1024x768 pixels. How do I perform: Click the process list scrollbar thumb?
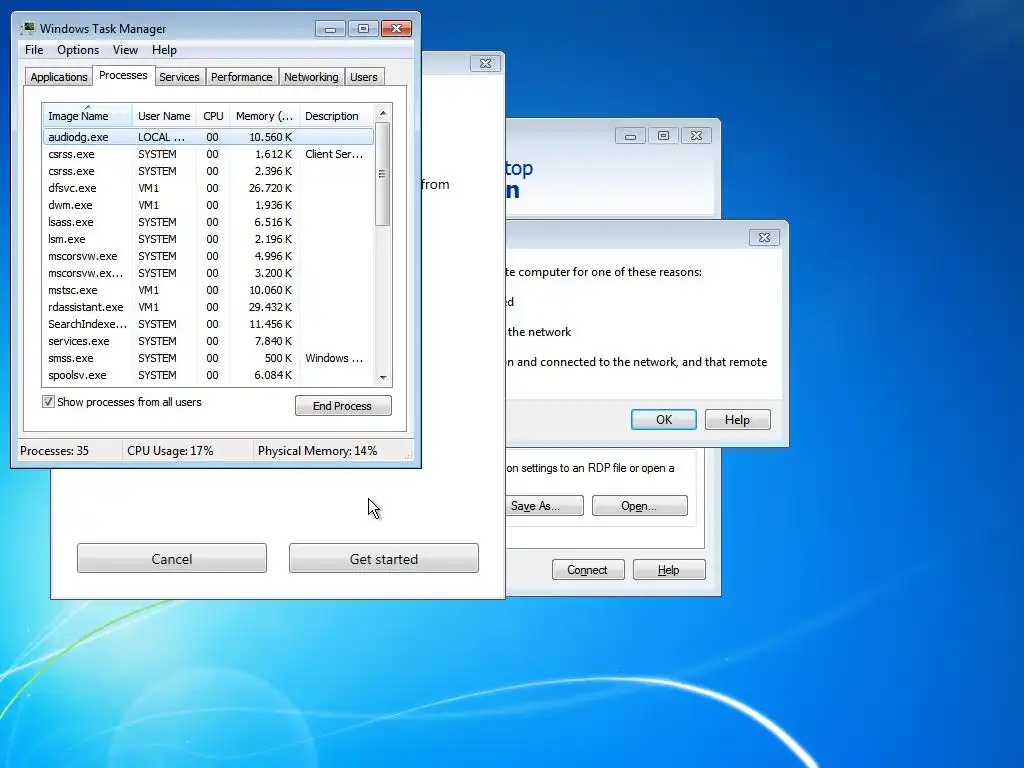383,174
